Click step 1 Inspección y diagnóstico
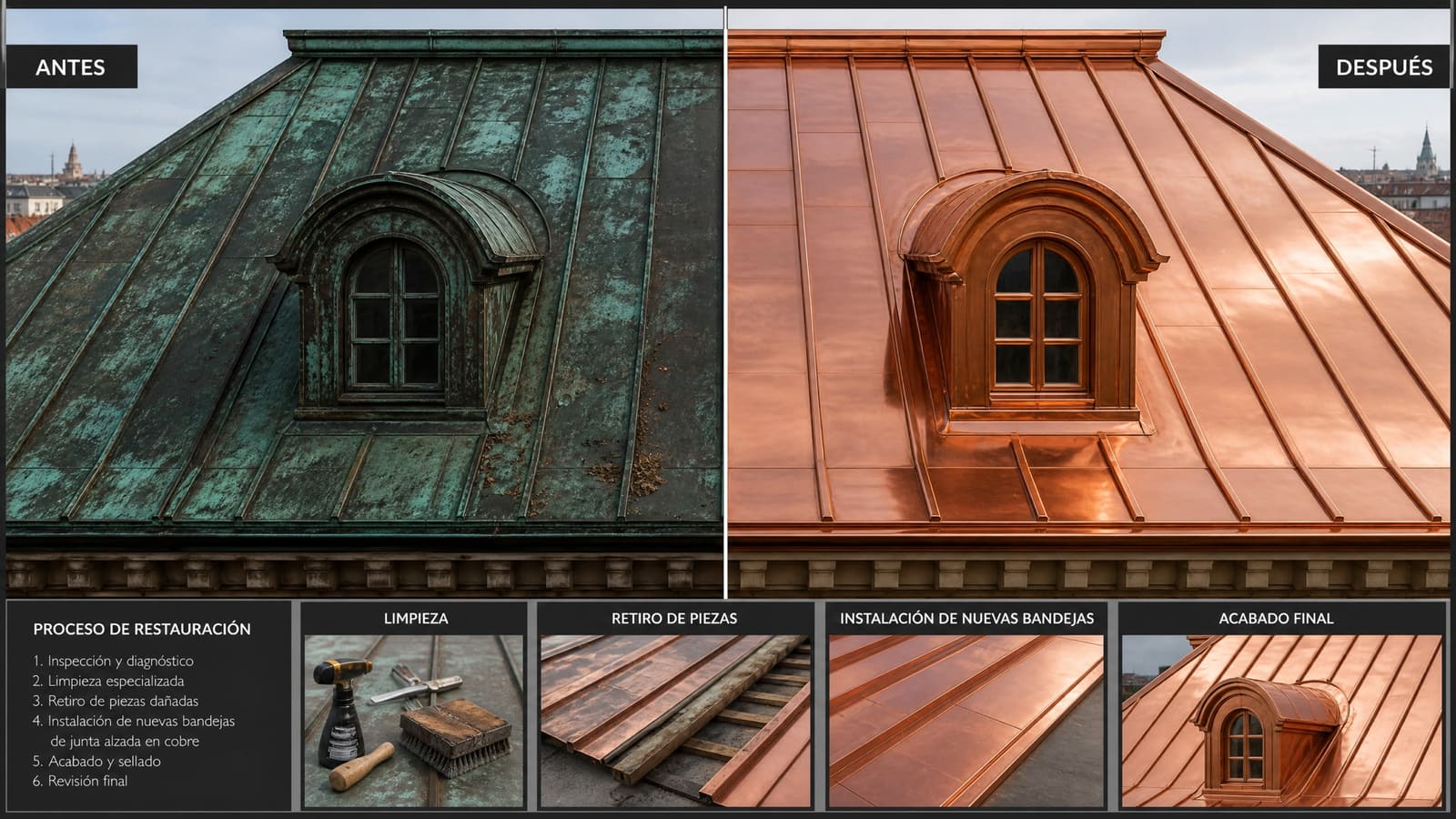The image size is (1456, 819). pos(113,661)
